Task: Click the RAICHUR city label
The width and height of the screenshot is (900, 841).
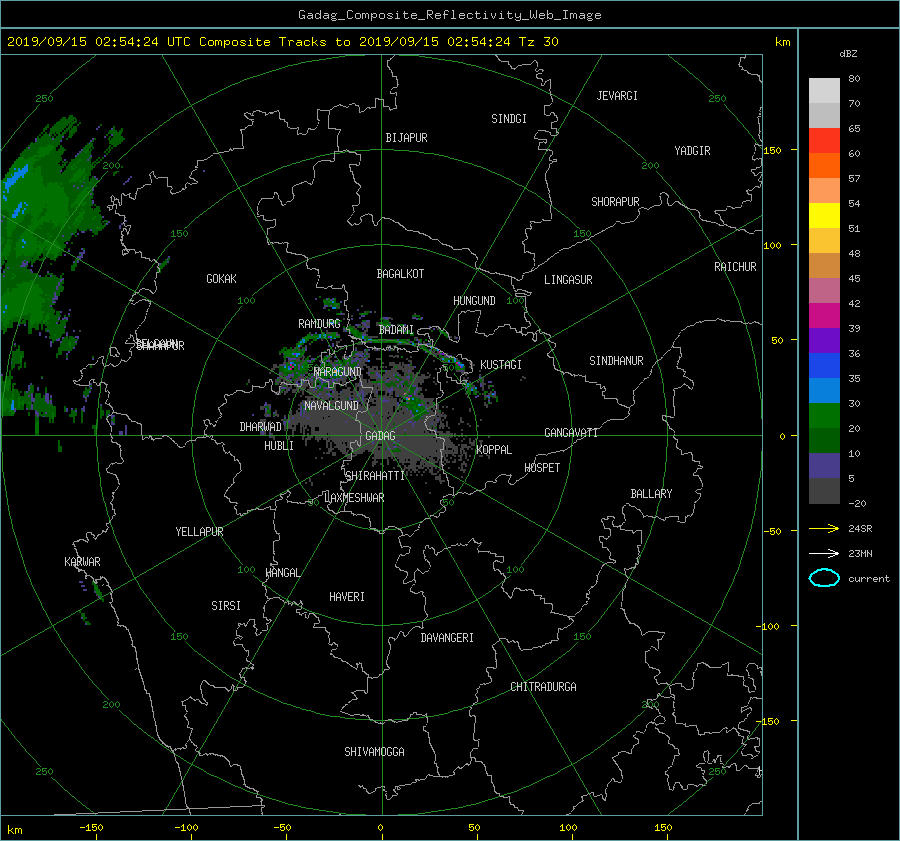Action: (735, 267)
